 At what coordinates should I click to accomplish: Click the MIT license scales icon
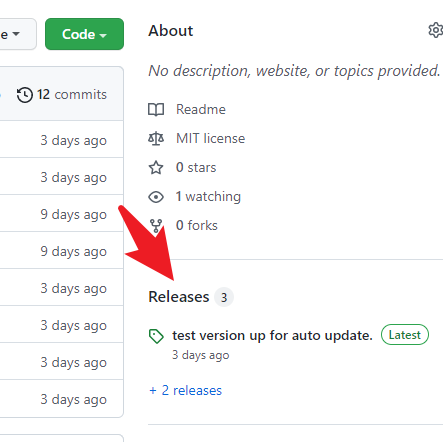click(x=156, y=138)
